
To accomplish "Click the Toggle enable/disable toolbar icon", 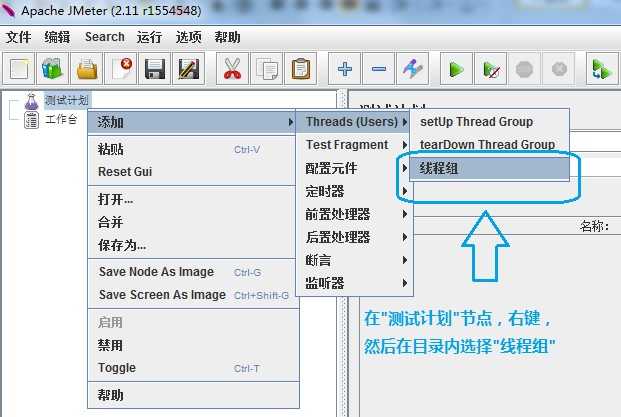I will (413, 69).
